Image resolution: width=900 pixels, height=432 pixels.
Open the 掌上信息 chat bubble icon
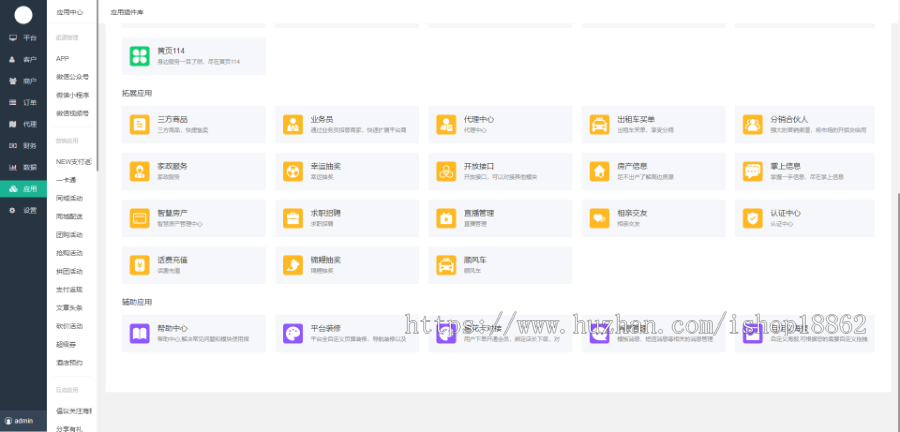tap(753, 171)
